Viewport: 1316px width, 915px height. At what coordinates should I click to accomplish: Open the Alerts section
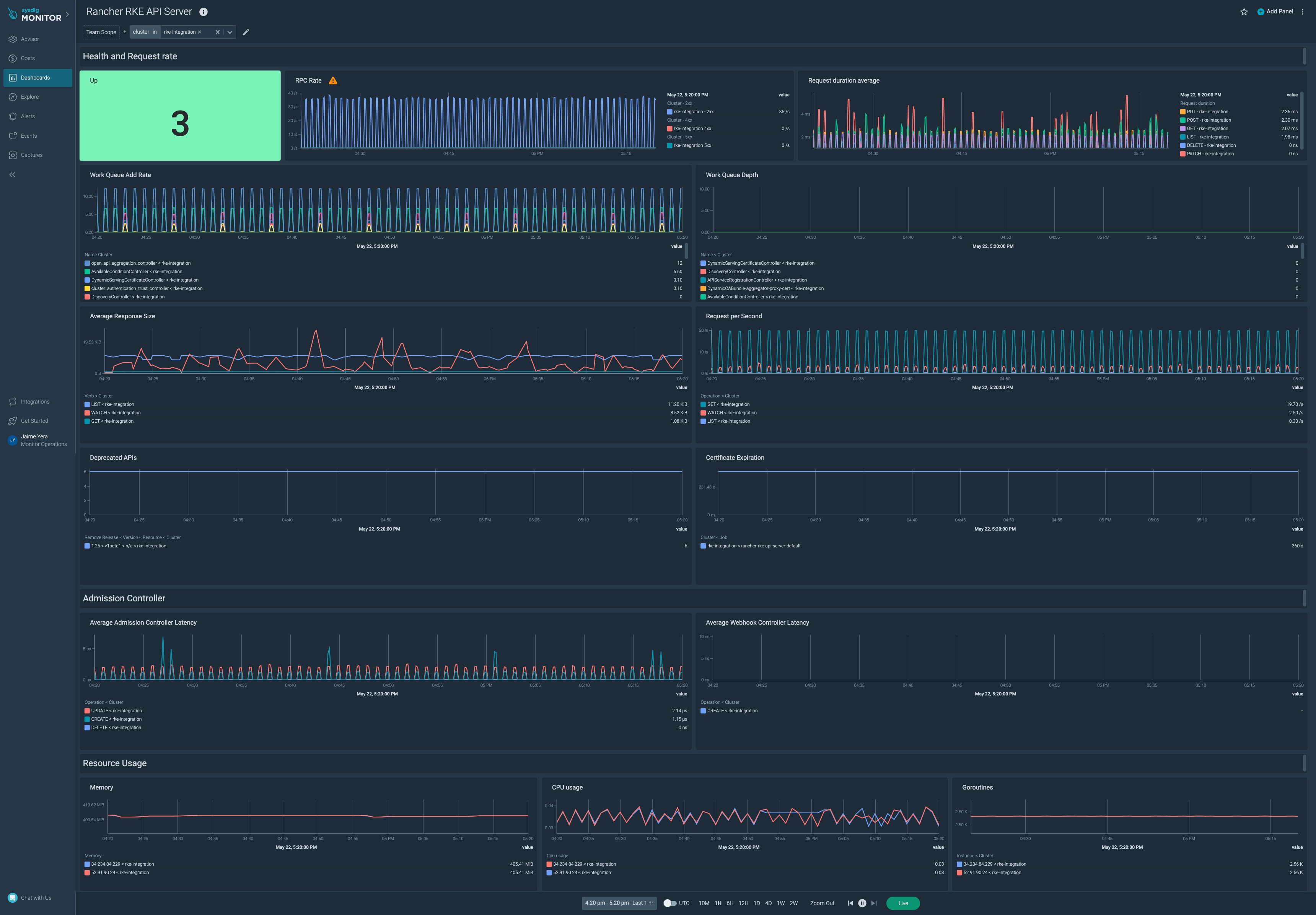(x=28, y=116)
